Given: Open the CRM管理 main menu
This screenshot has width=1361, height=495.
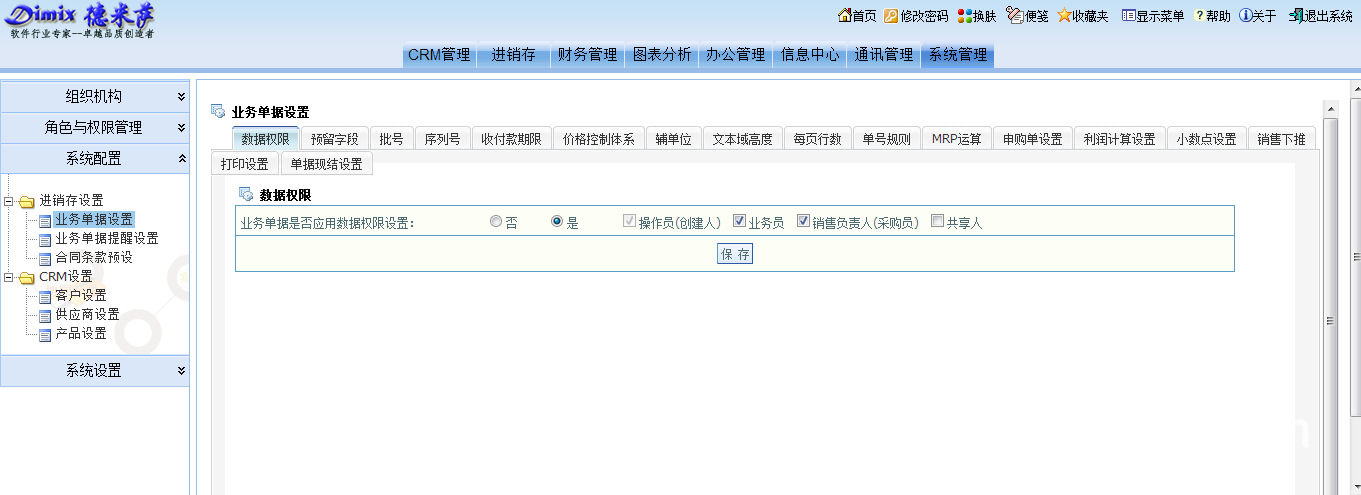Looking at the screenshot, I should pos(439,55).
